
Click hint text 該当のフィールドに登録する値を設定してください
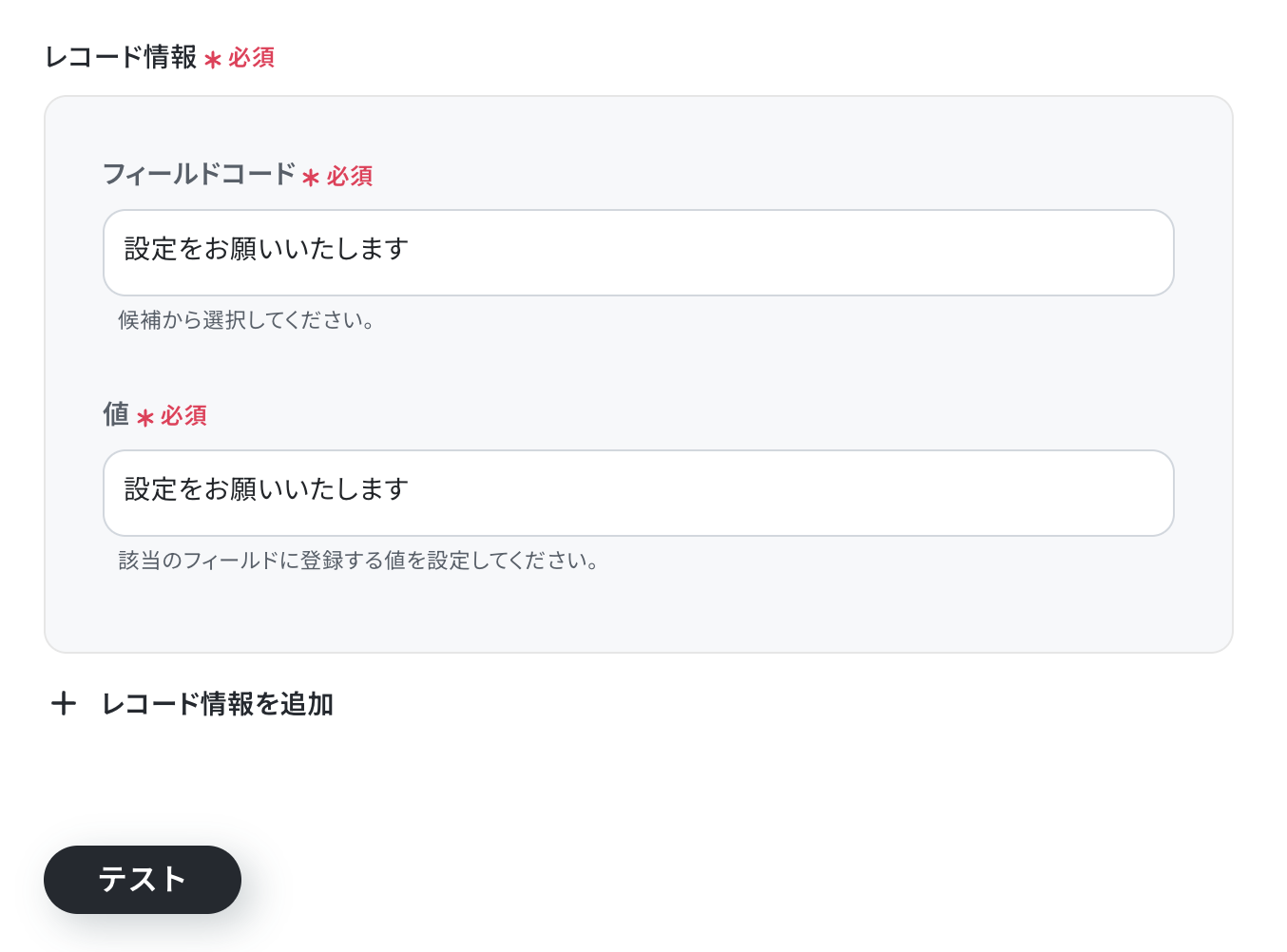[358, 561]
